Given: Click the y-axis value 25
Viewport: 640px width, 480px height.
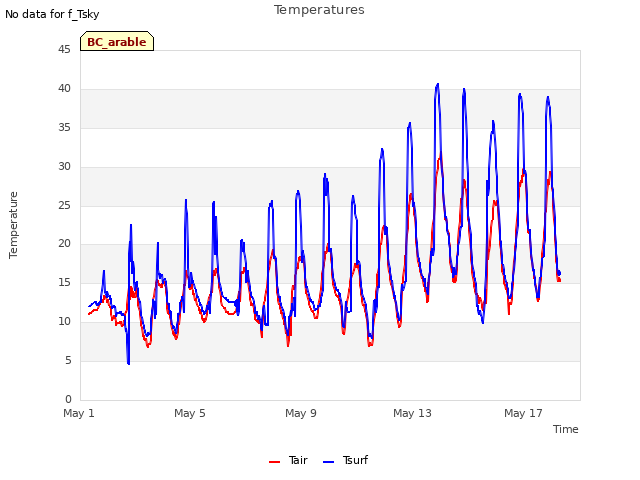Looking at the screenshot, I should (x=64, y=205).
